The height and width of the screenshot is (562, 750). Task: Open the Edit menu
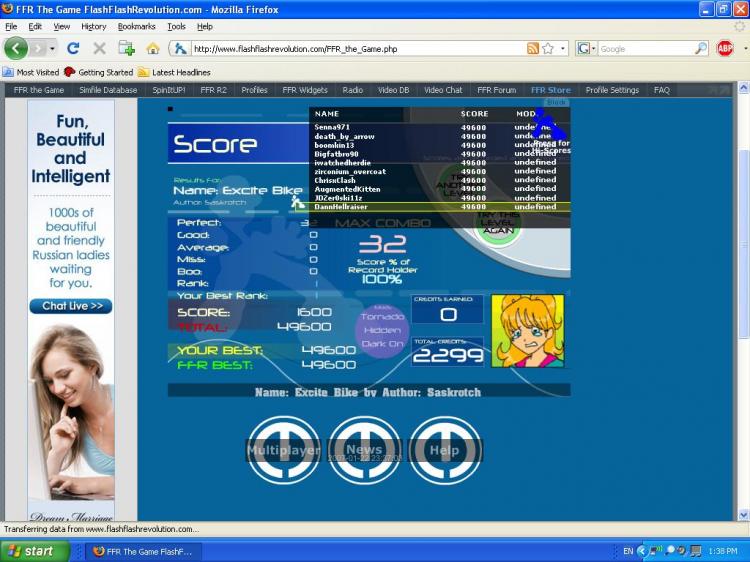(x=35, y=26)
